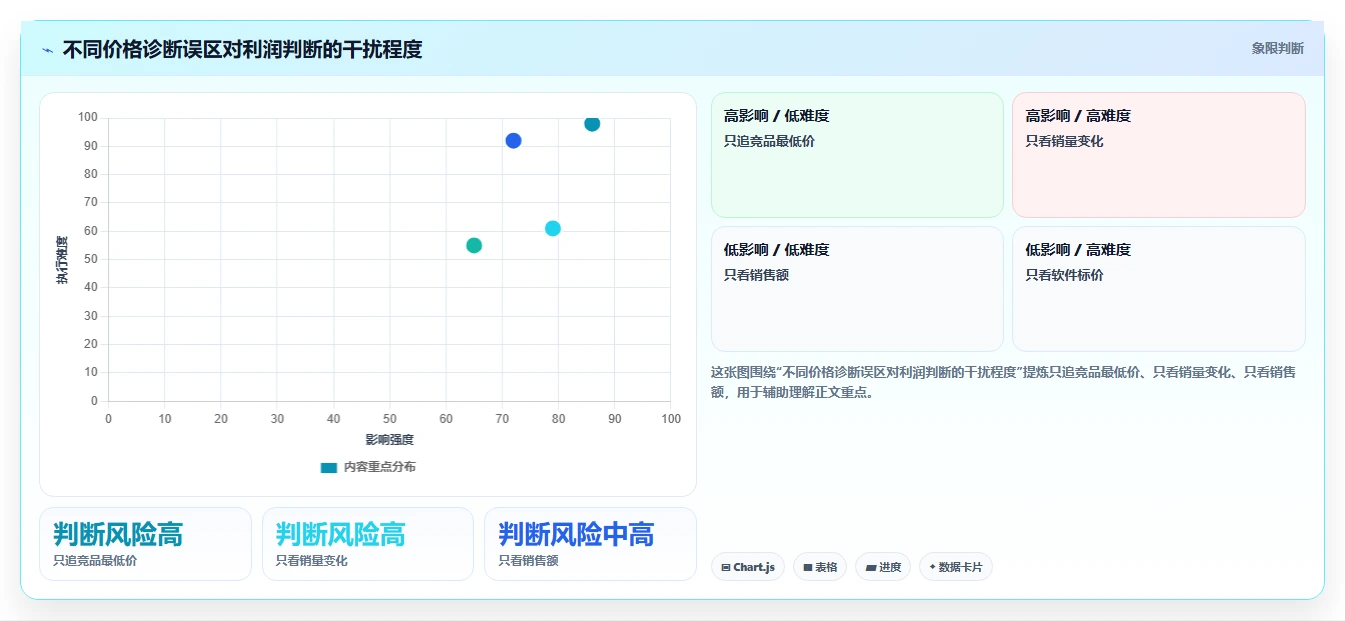Click the Chart.js tag icon

click(726, 567)
